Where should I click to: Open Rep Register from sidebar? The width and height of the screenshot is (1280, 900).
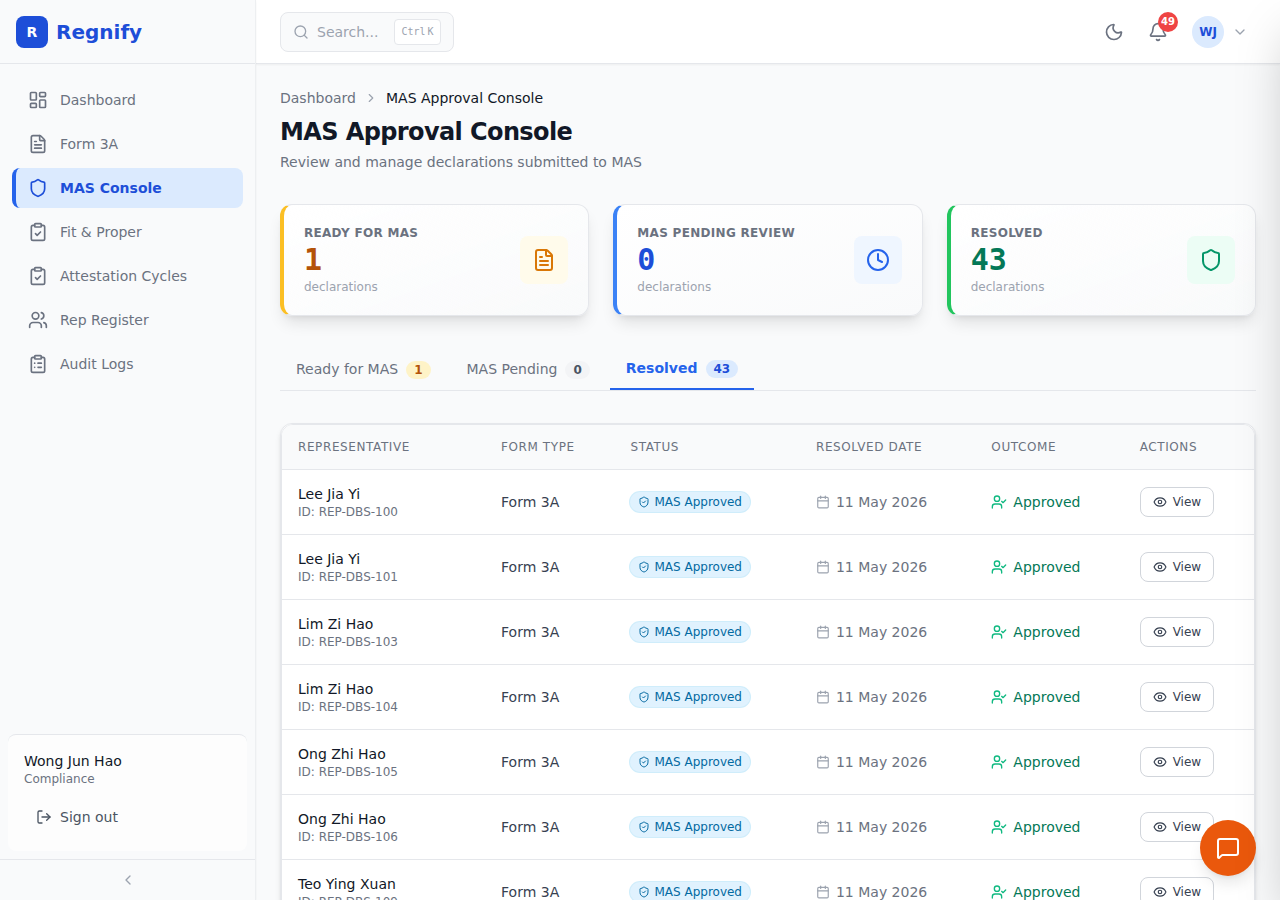click(x=127, y=320)
